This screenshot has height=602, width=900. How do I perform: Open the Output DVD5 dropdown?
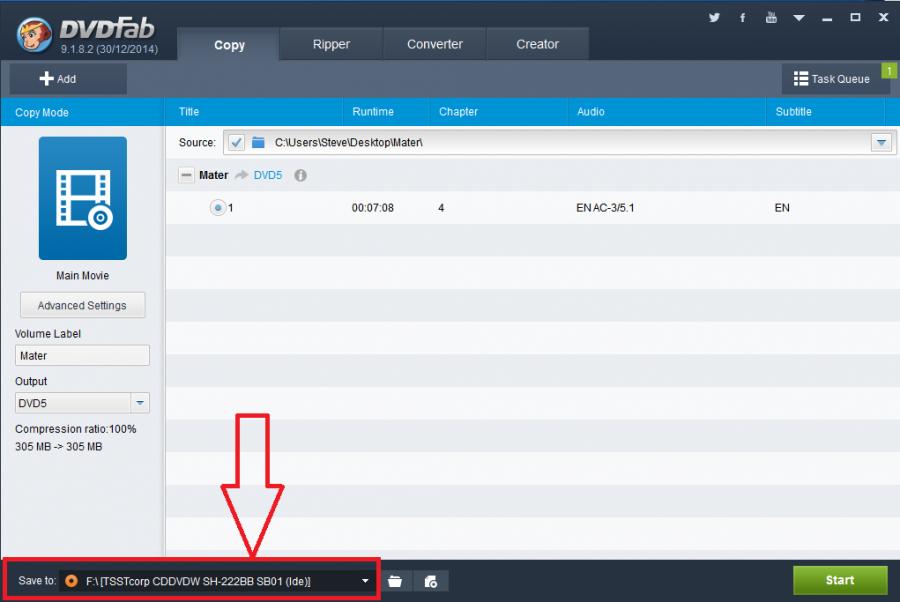pyautogui.click(x=141, y=403)
